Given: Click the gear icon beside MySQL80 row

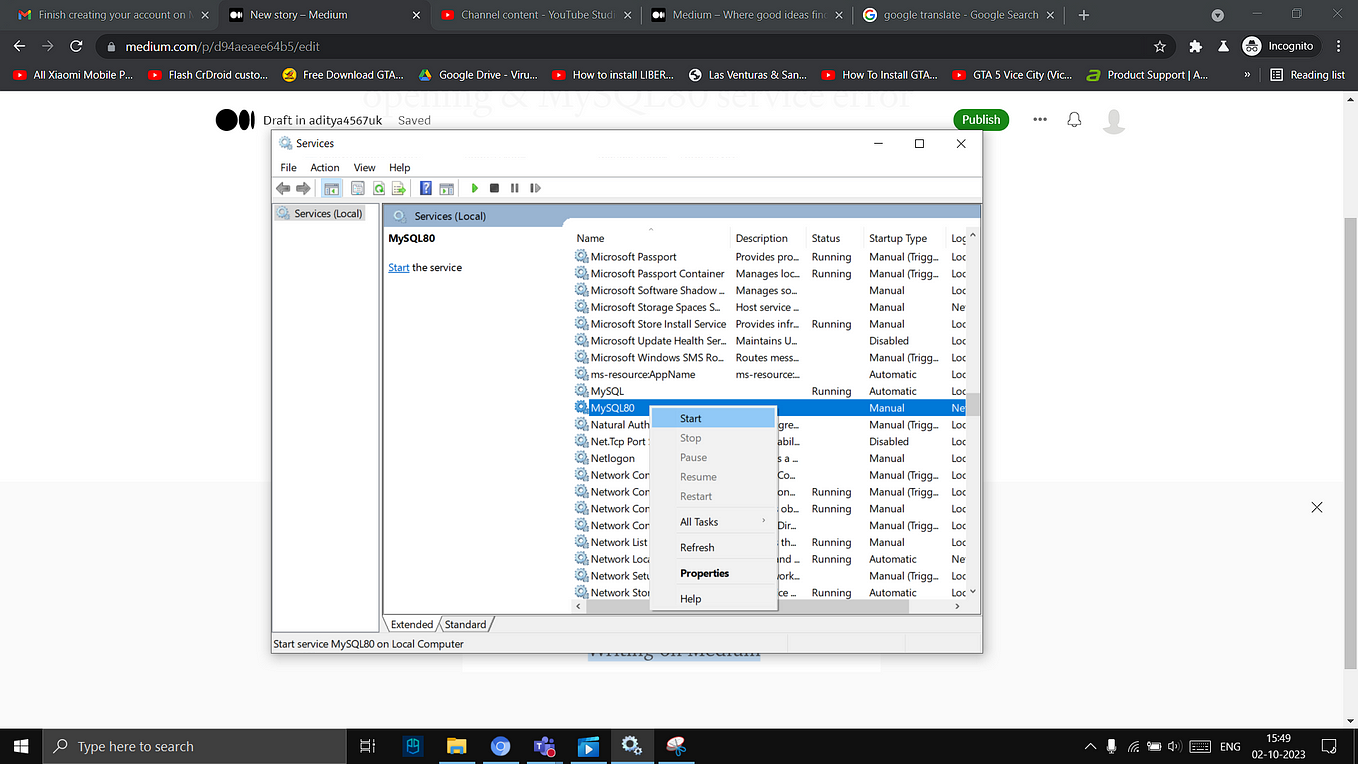Looking at the screenshot, I should click(x=582, y=408).
